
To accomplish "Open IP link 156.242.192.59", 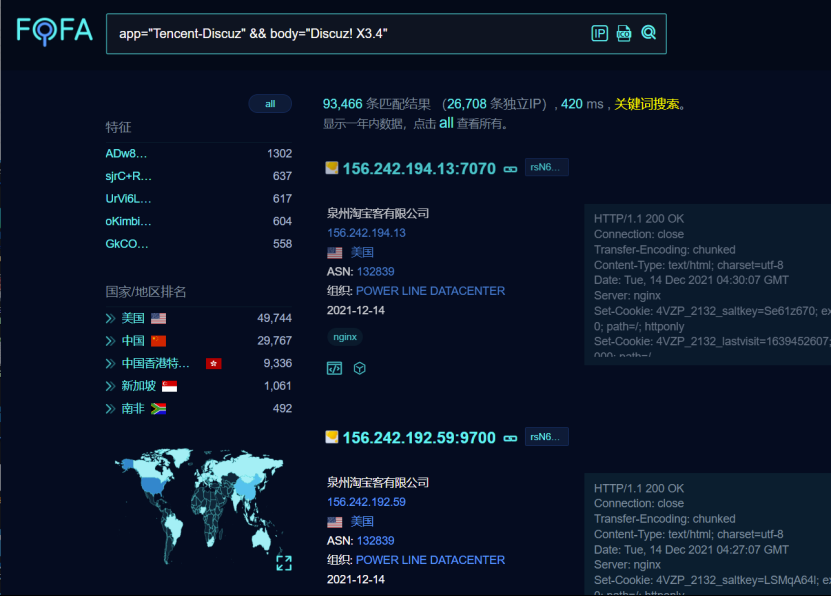I will pos(366,502).
